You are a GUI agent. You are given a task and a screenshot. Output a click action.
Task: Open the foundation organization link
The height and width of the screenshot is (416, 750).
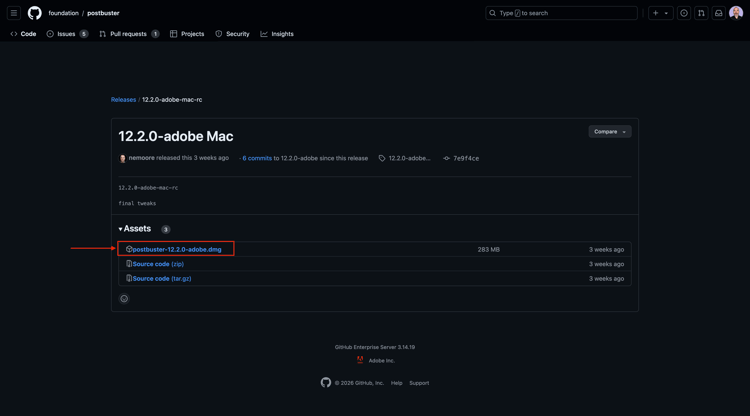[x=64, y=13]
